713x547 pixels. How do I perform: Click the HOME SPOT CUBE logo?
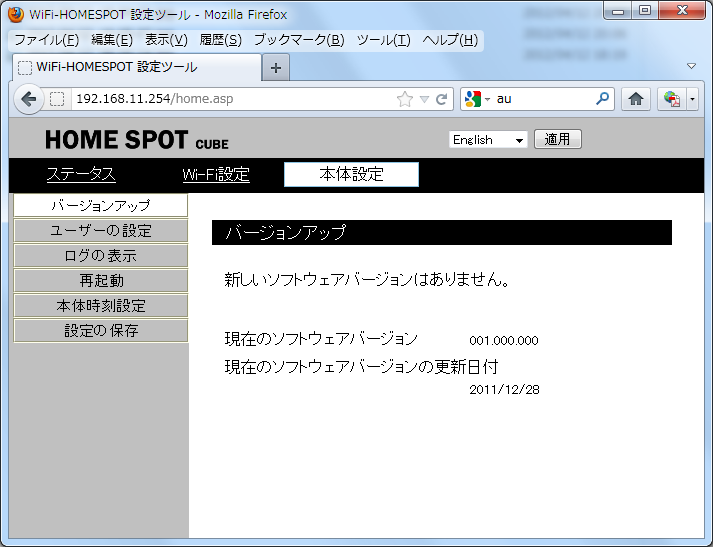pyautogui.click(x=136, y=140)
